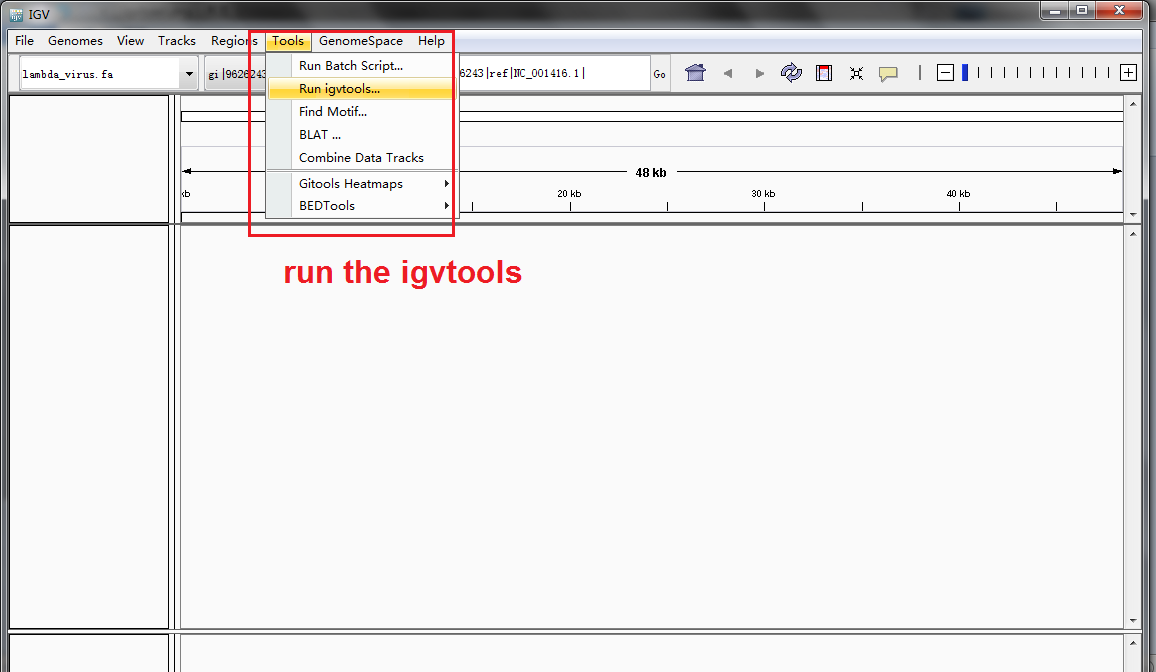Go back with the left arrow button
Screen dimensions: 1156x672
[728, 73]
